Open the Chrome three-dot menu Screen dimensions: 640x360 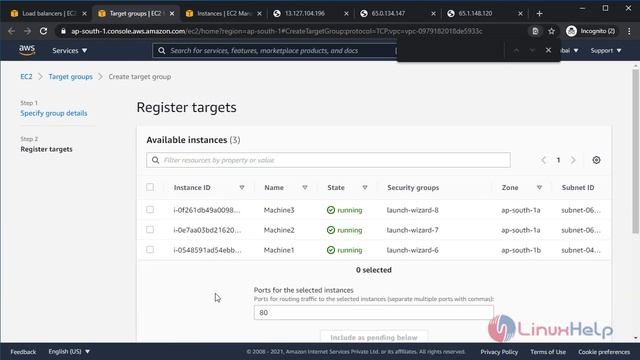click(629, 31)
